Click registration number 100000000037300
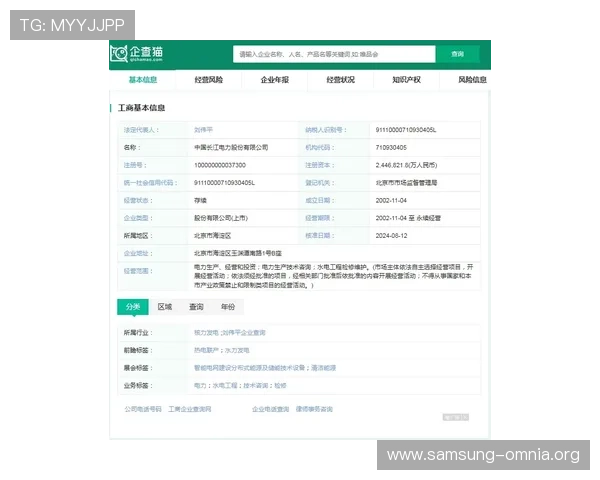 (220, 165)
